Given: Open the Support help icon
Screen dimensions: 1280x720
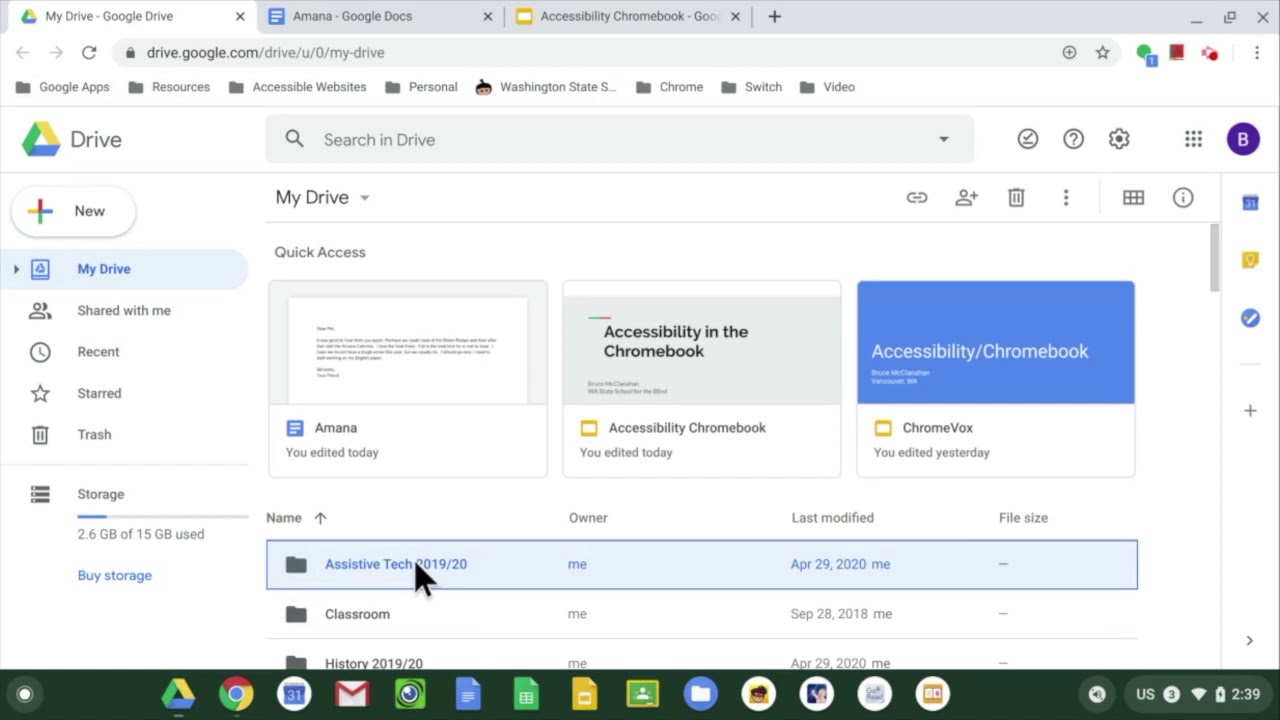Looking at the screenshot, I should click(1073, 140).
